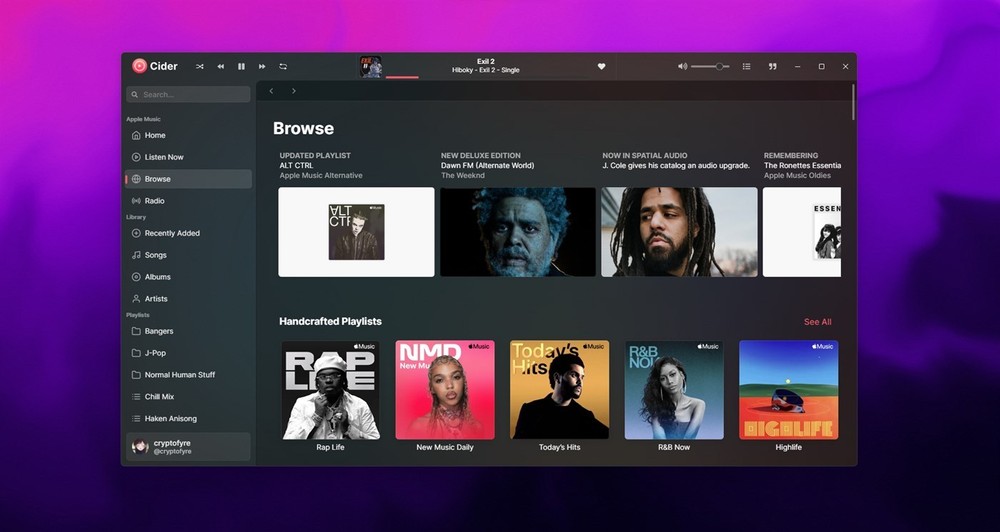The height and width of the screenshot is (532, 1000).
Task: Open Albums in the sidebar
Action: point(189,277)
